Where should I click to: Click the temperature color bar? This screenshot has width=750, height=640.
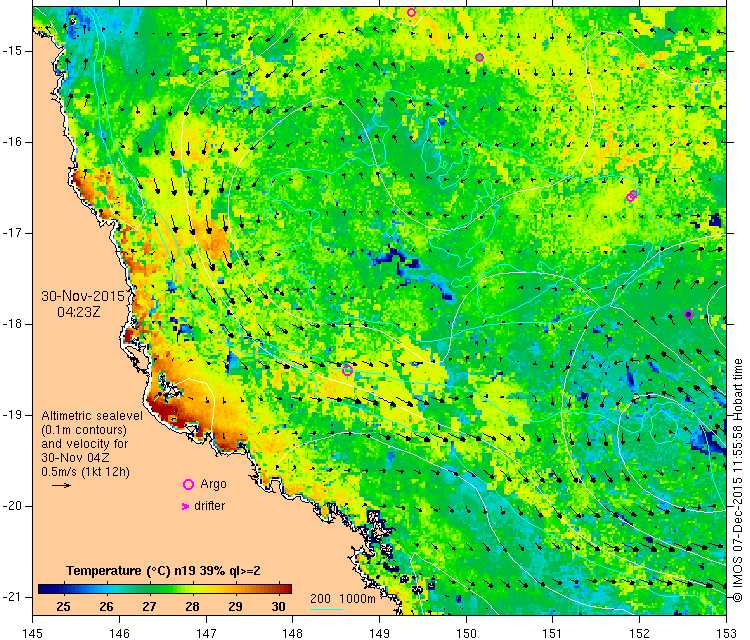165,589
